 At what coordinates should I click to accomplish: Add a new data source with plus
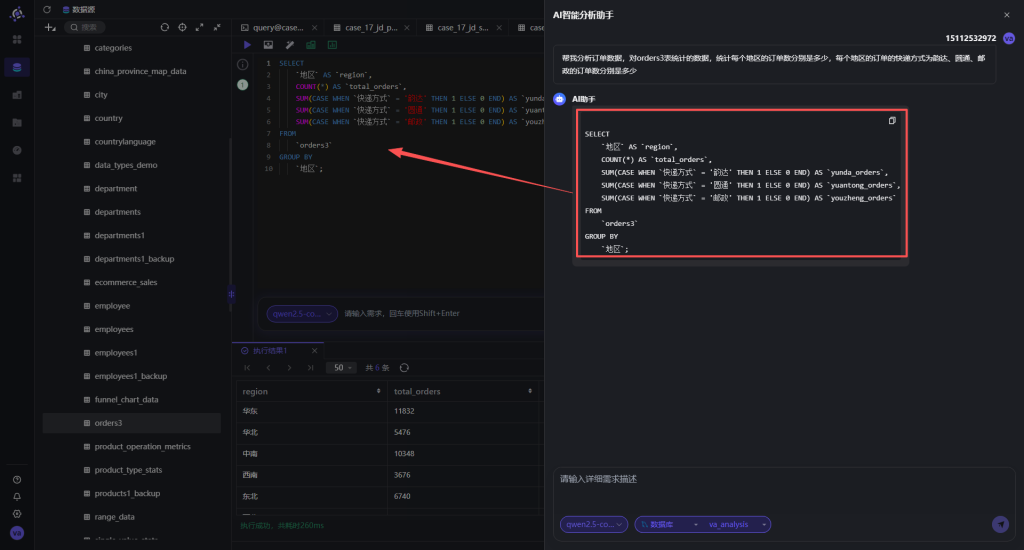click(50, 27)
